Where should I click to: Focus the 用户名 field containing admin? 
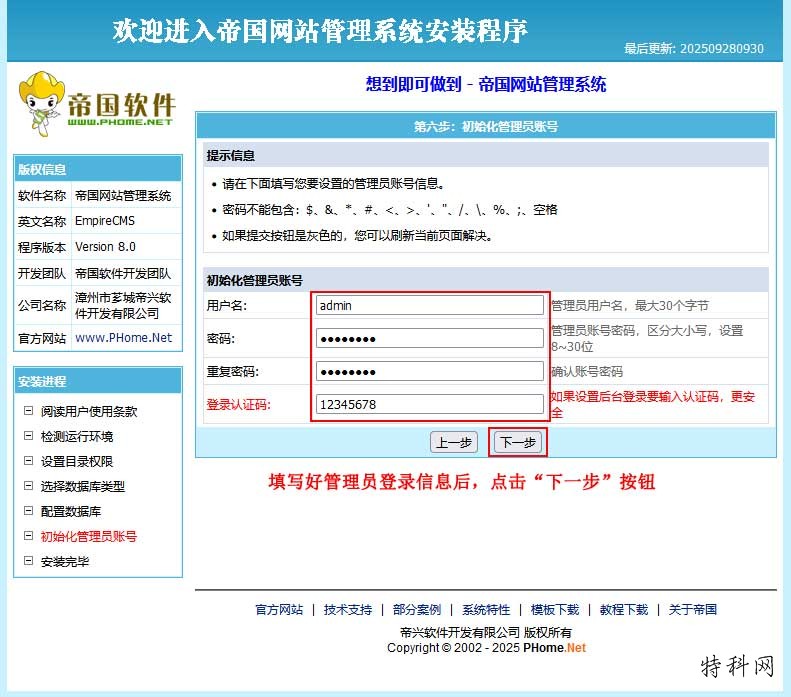[x=430, y=305]
